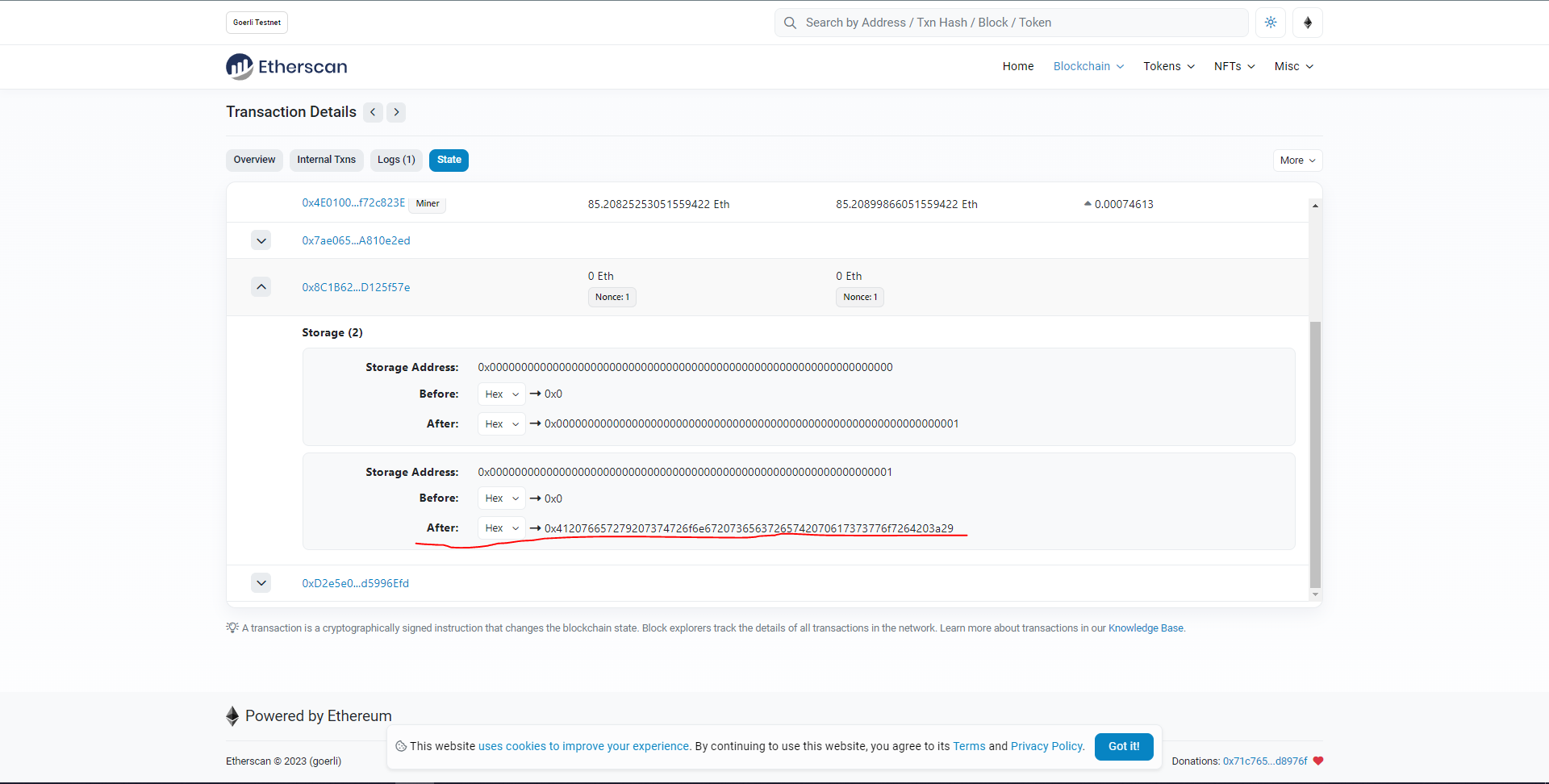Open address 0x7ae065...A810e2ed link

click(356, 240)
